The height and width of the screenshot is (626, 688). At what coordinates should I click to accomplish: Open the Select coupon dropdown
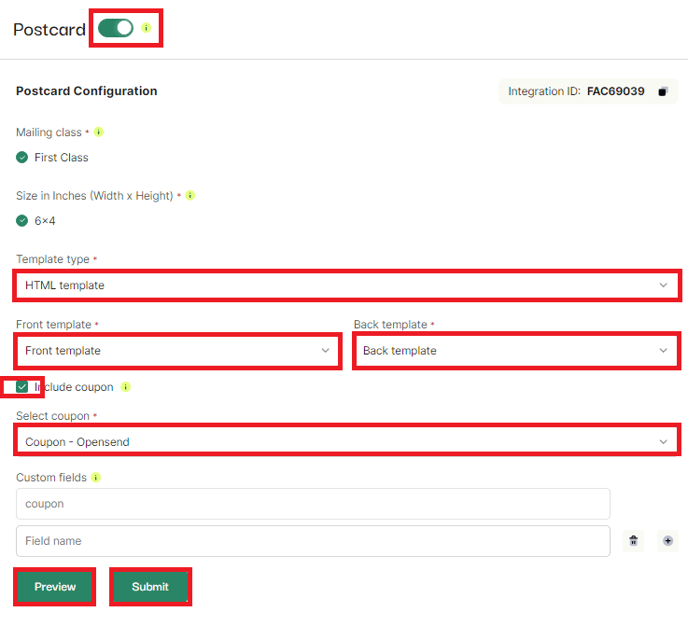(347, 442)
